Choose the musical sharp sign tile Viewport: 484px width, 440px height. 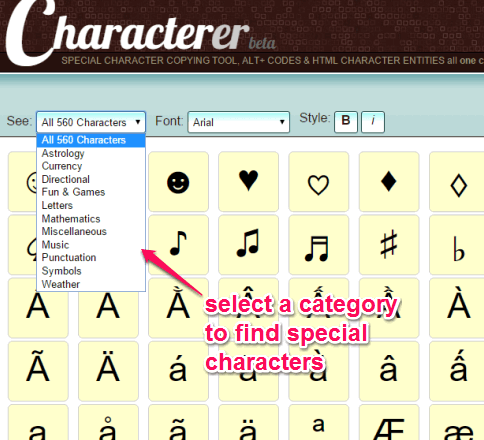click(x=389, y=245)
